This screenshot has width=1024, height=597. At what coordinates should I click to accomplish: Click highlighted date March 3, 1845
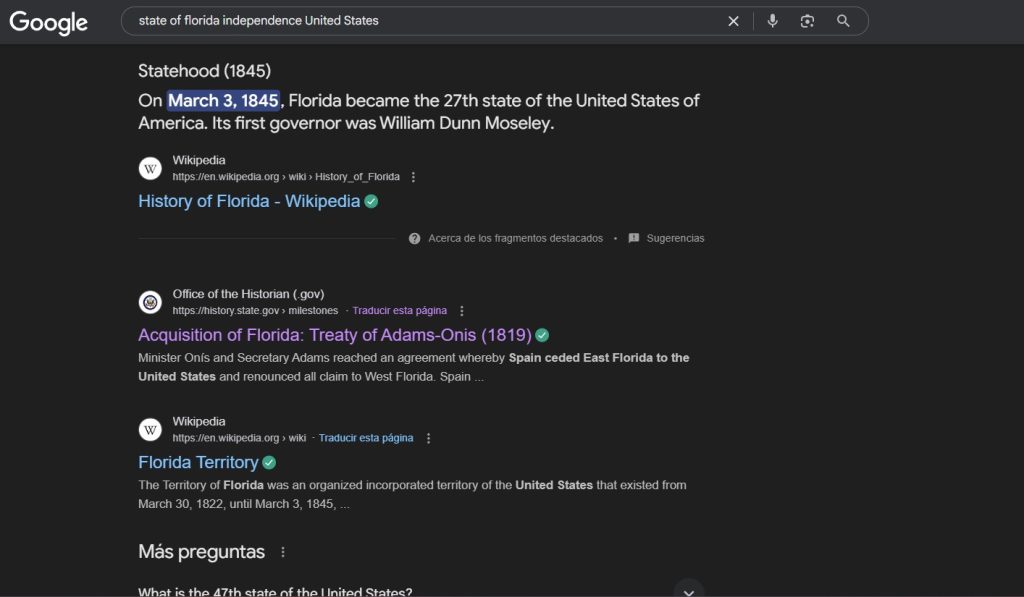(223, 101)
